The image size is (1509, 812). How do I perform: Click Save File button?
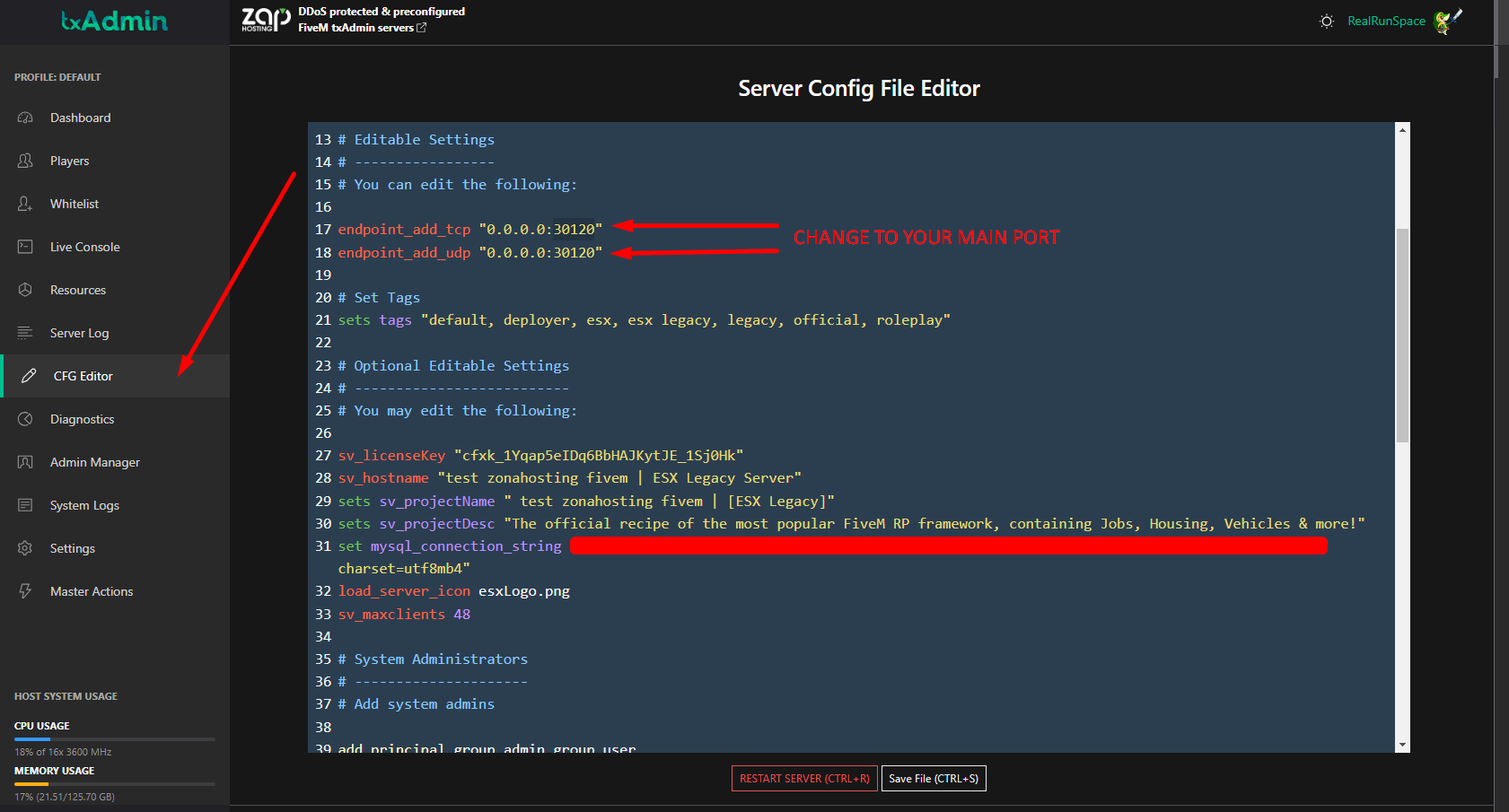tap(934, 779)
